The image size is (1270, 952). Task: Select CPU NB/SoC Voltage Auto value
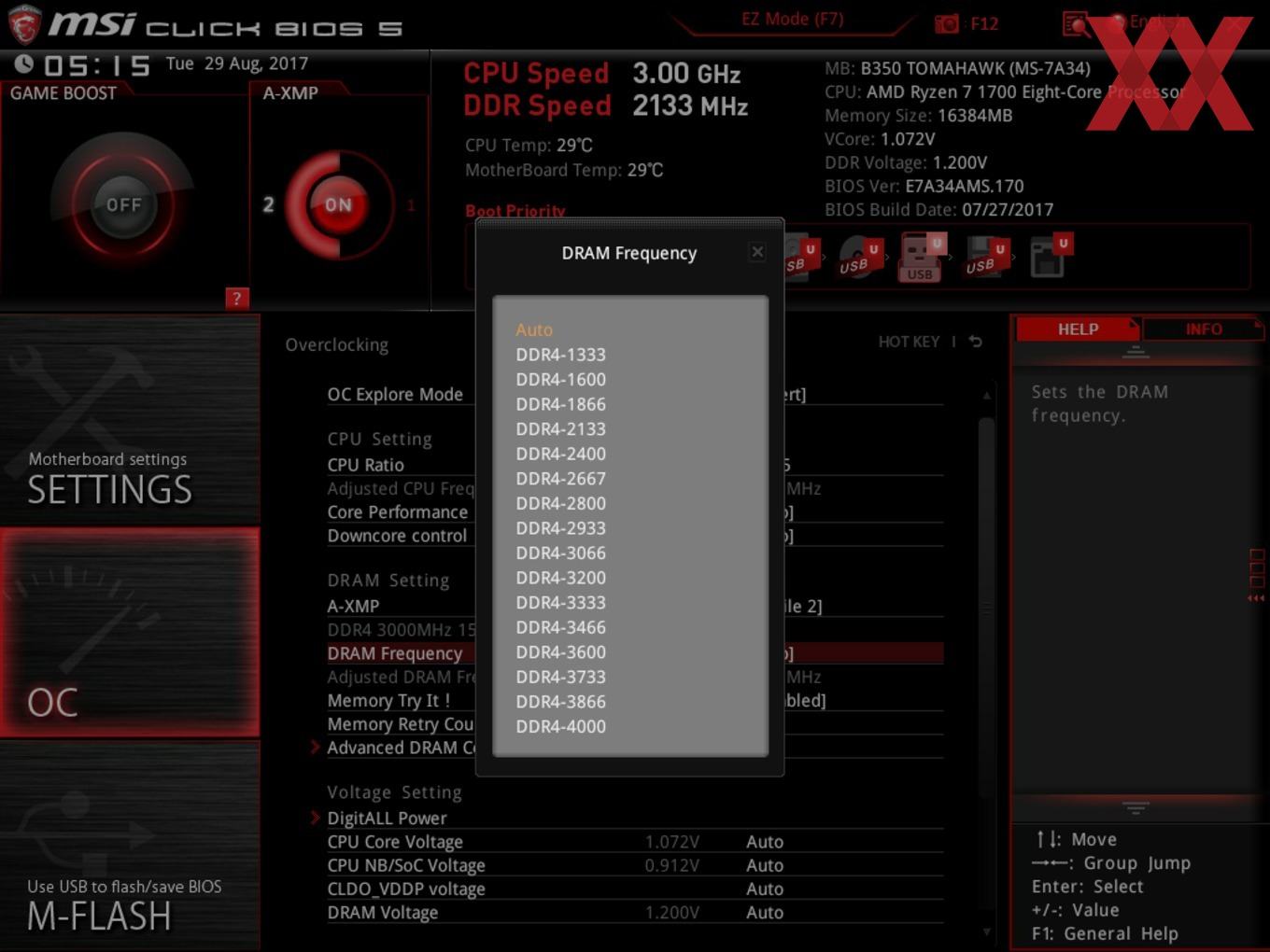click(x=765, y=865)
